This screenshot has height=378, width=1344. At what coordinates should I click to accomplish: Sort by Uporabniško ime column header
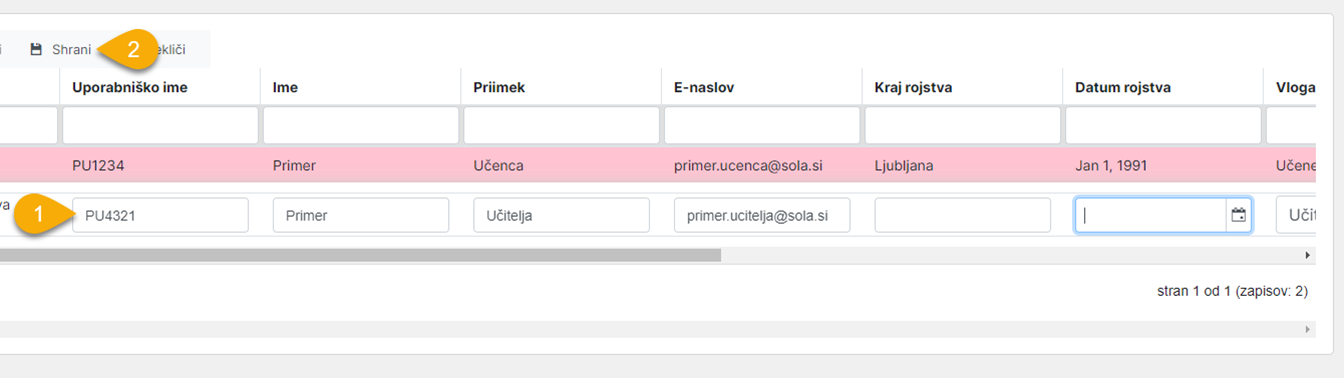coord(130,88)
